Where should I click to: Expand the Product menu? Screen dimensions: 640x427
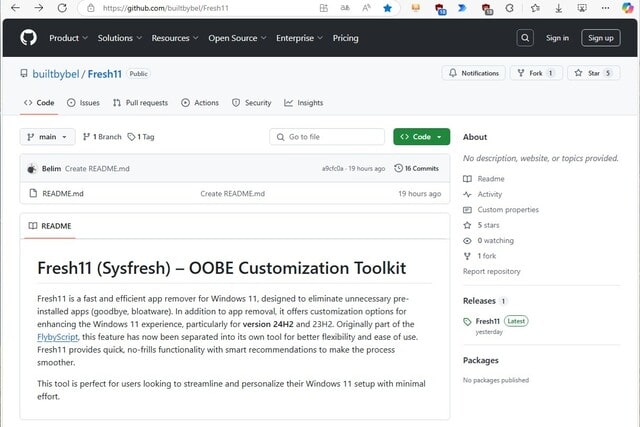pyautogui.click(x=68, y=38)
